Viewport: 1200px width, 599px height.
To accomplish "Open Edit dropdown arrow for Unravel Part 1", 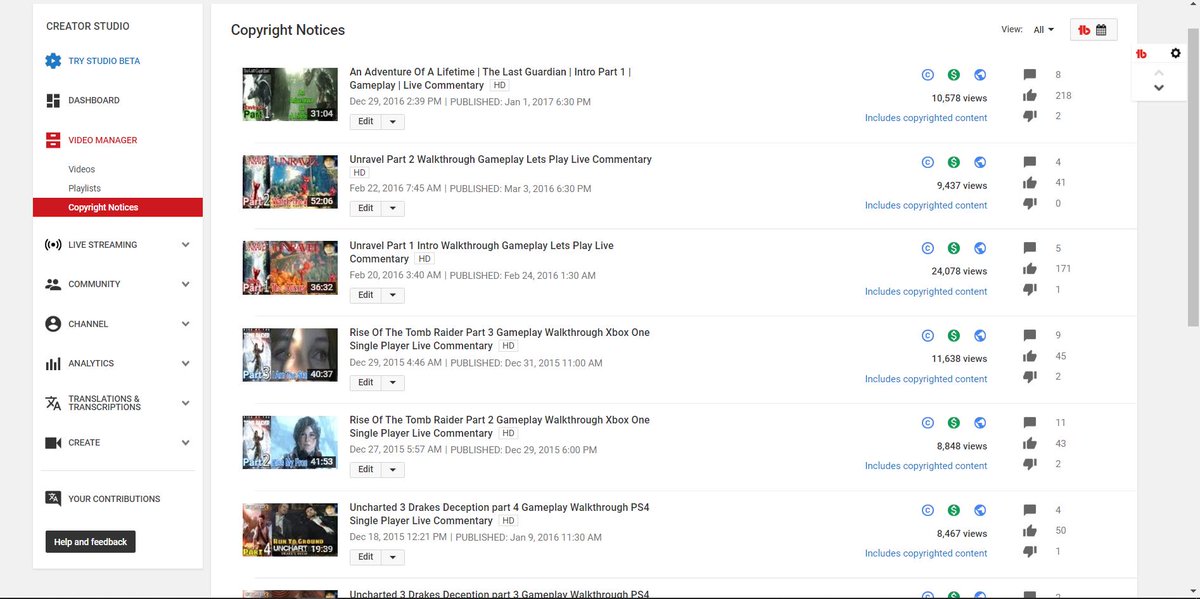I will (x=392, y=295).
